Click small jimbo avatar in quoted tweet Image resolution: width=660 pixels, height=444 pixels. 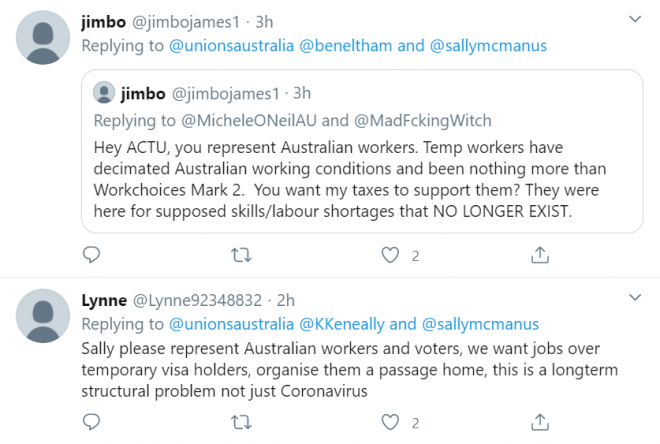[103, 94]
